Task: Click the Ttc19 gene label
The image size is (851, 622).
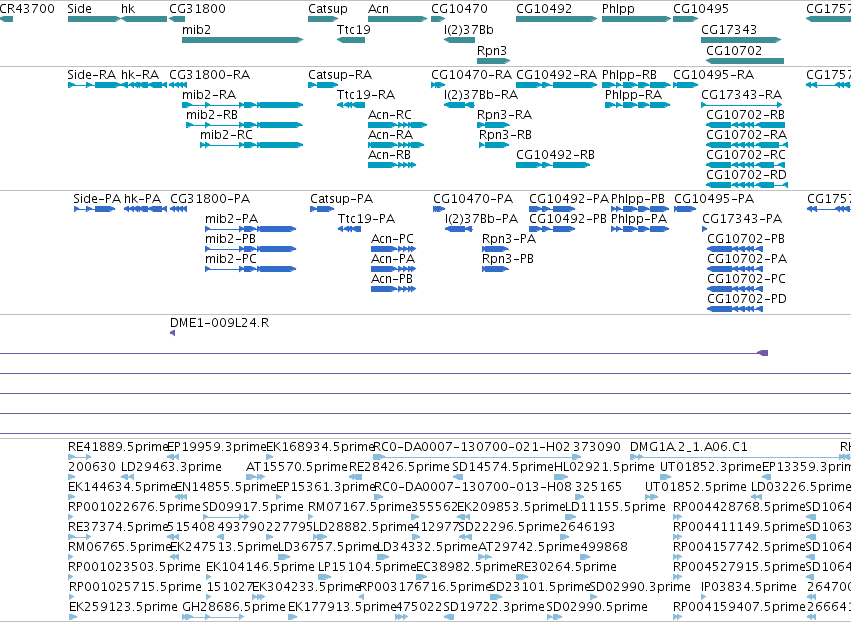Action: click(353, 30)
